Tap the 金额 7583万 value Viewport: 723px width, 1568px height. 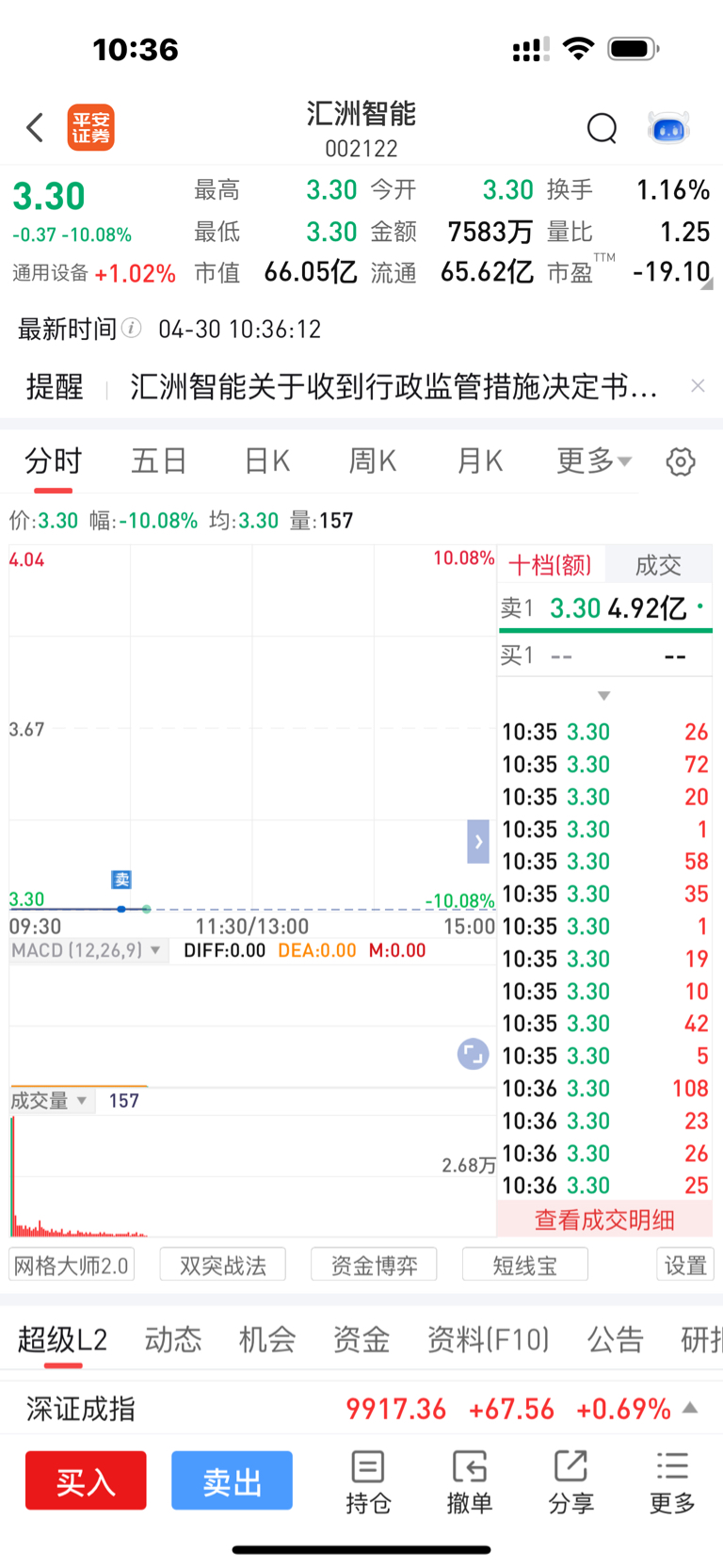(x=490, y=231)
